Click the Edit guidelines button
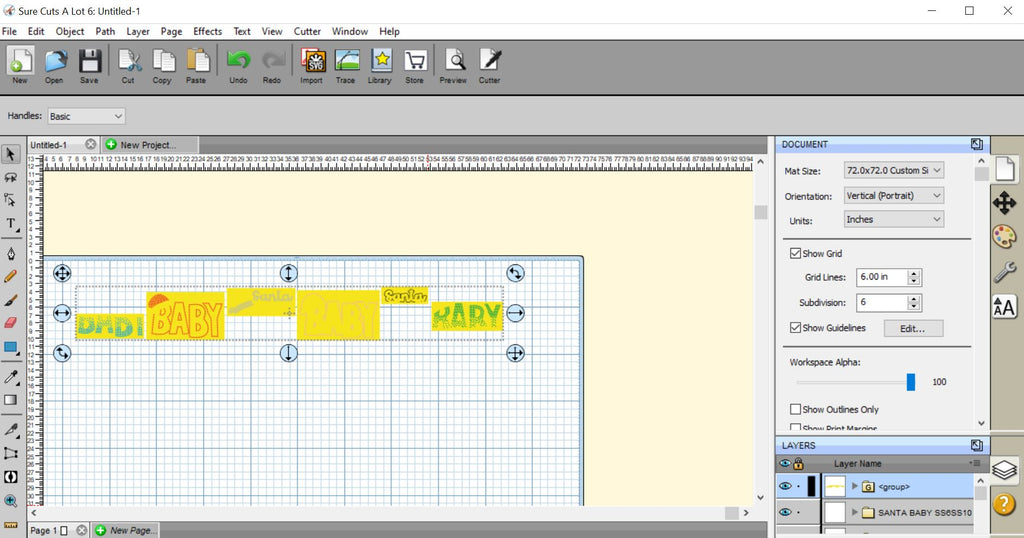Screen dimensions: 1024x538 click(x=913, y=328)
